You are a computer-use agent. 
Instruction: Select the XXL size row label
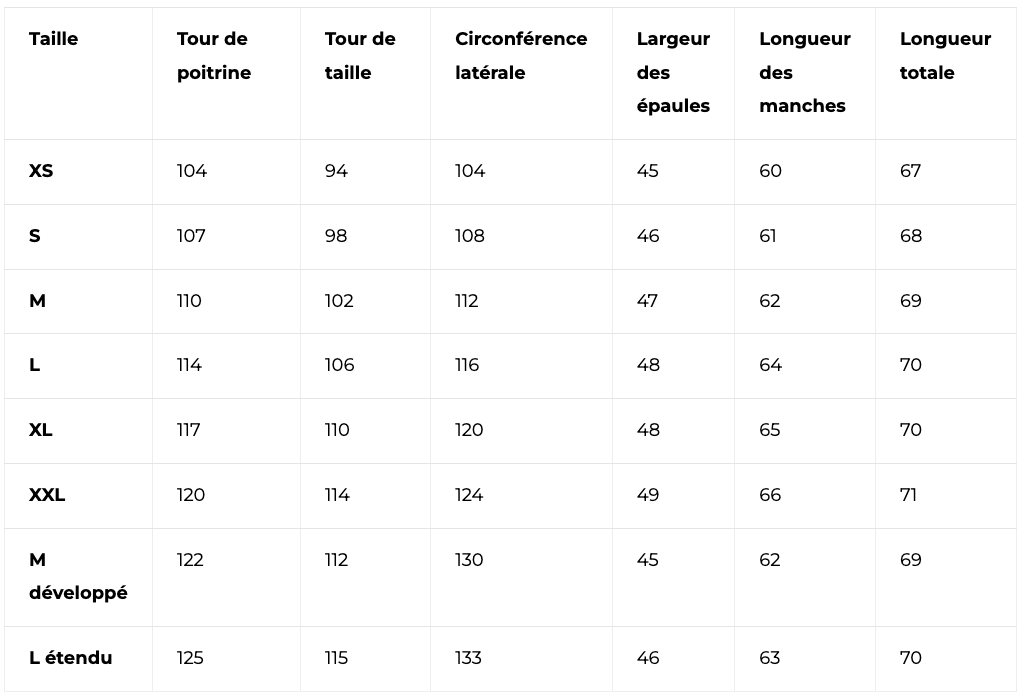pos(47,495)
